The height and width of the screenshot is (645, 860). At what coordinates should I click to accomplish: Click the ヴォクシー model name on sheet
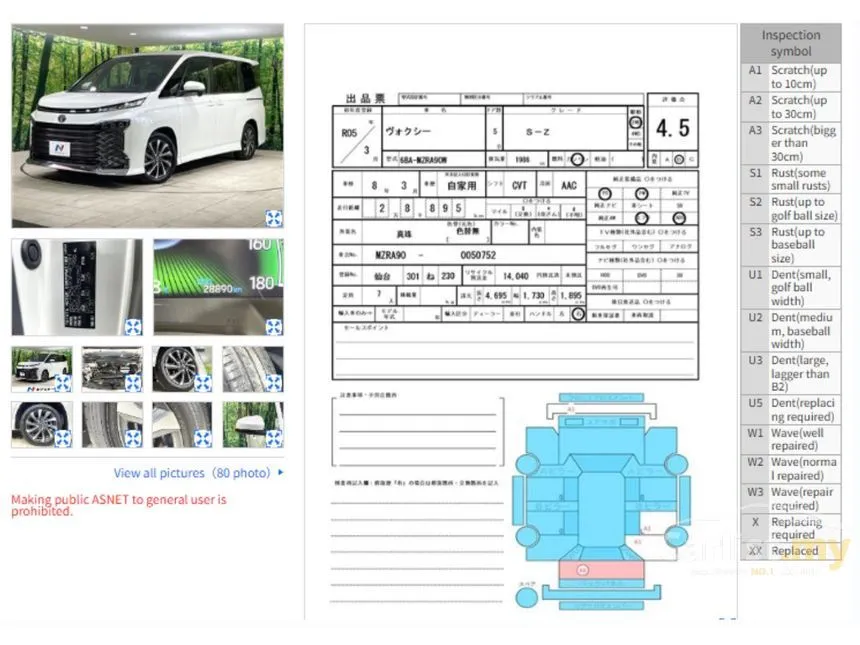point(408,132)
